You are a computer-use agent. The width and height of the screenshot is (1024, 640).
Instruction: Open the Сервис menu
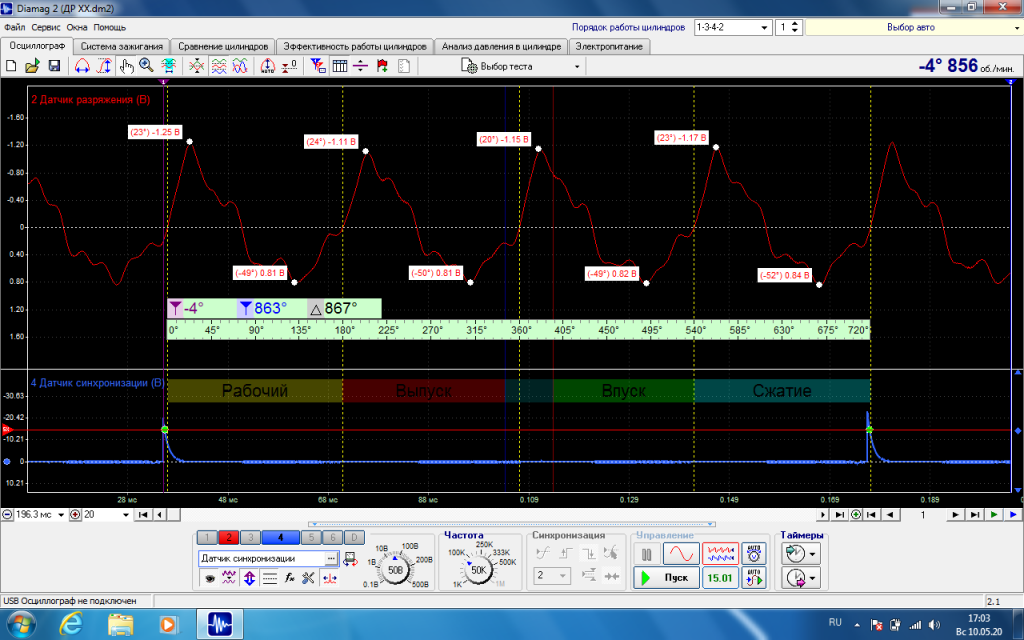coord(46,27)
